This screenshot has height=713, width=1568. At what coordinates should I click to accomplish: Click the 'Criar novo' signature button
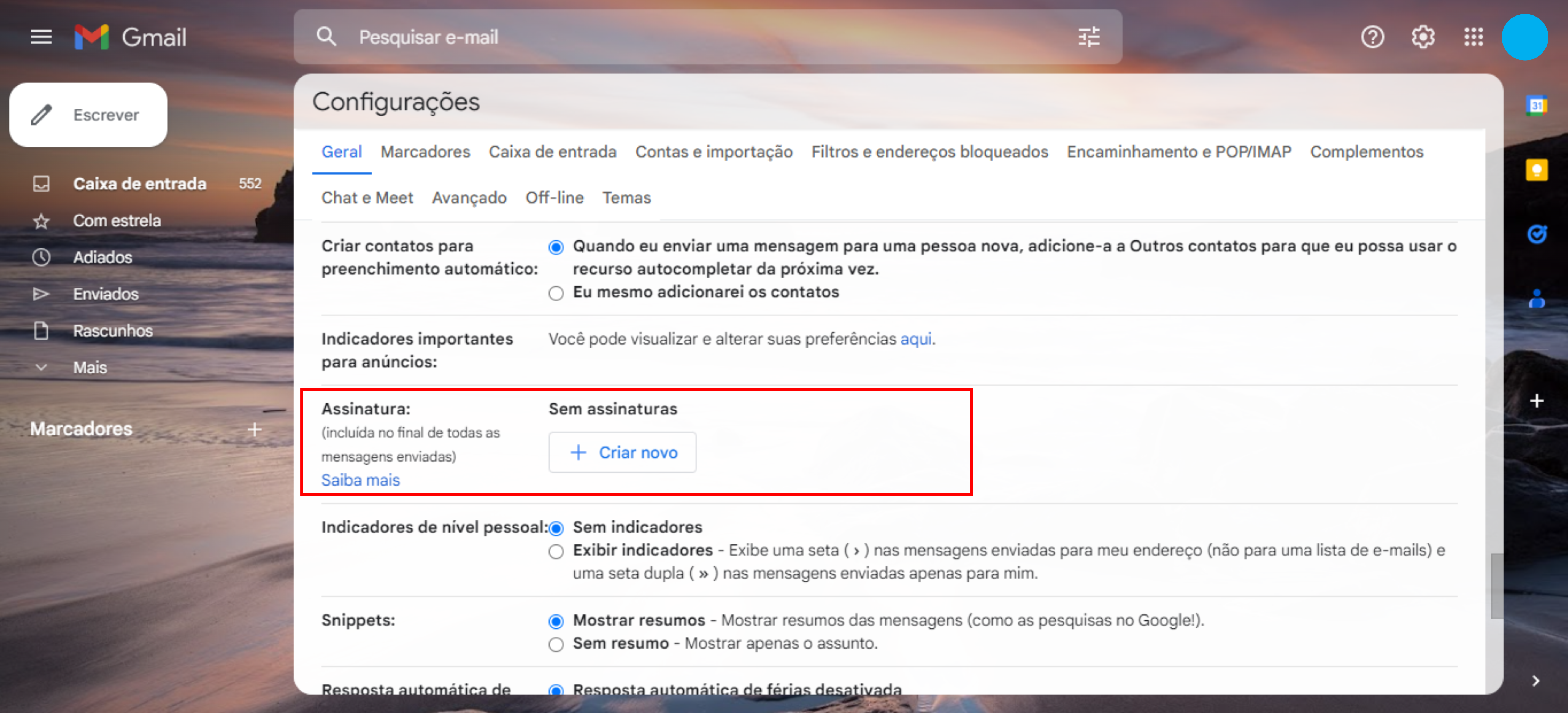622,452
